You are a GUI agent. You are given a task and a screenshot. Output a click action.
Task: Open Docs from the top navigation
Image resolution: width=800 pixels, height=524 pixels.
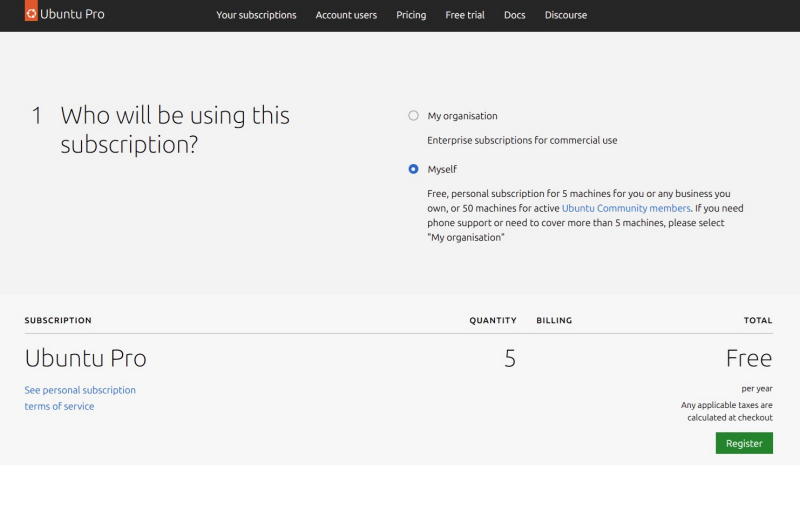click(x=514, y=15)
